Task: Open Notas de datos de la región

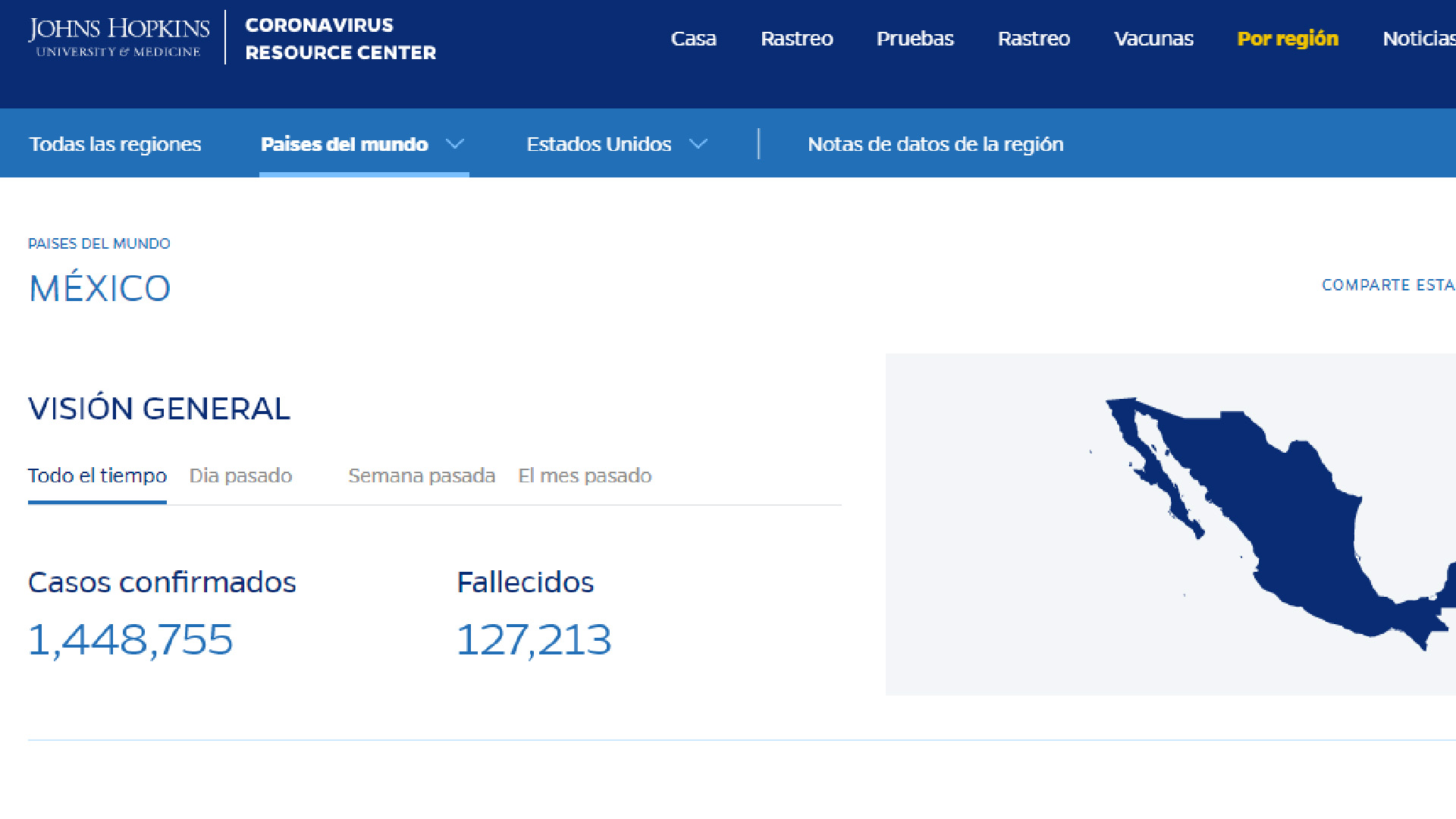Action: click(x=936, y=144)
